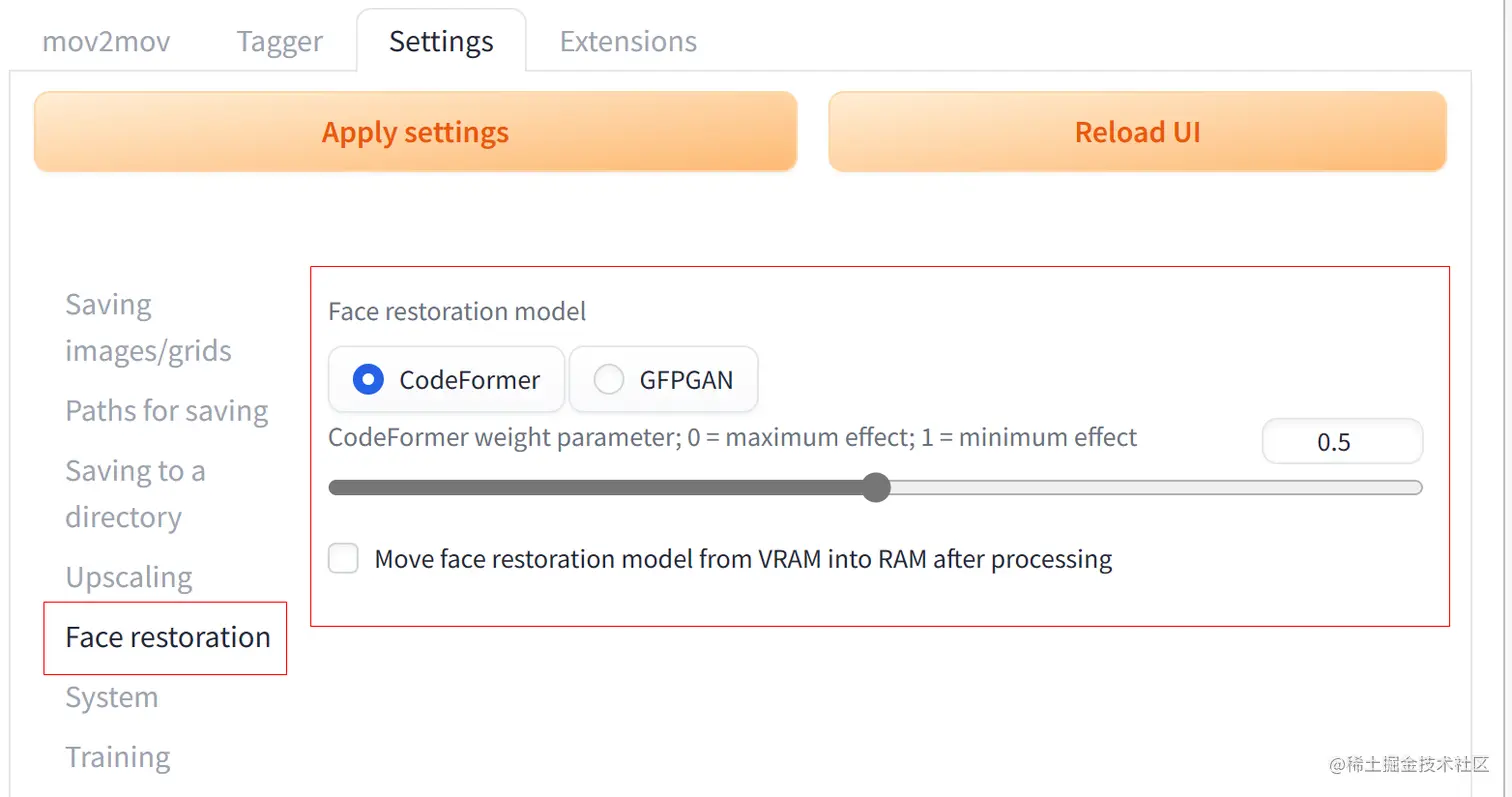
Task: Click the CodeFormer weight value field
Action: point(1342,443)
